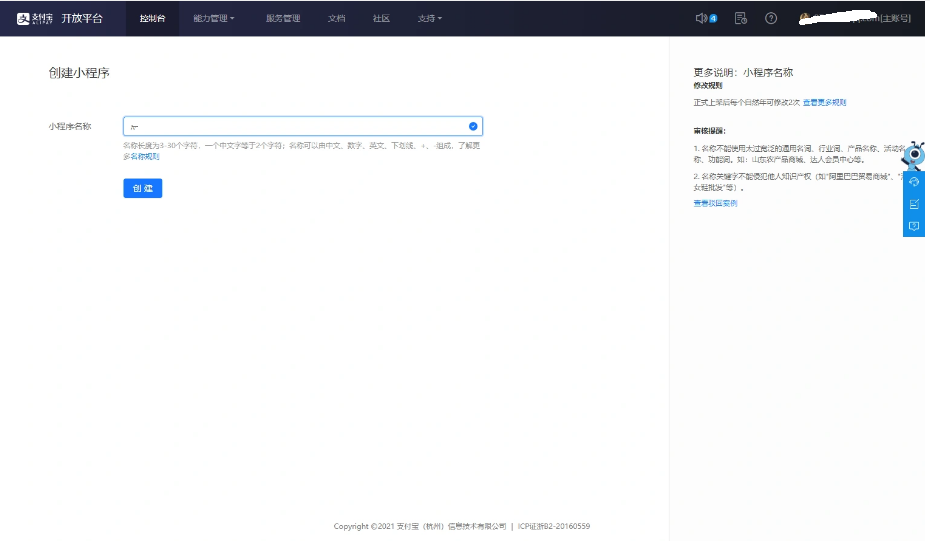Open the notification speaker icon

(702, 18)
